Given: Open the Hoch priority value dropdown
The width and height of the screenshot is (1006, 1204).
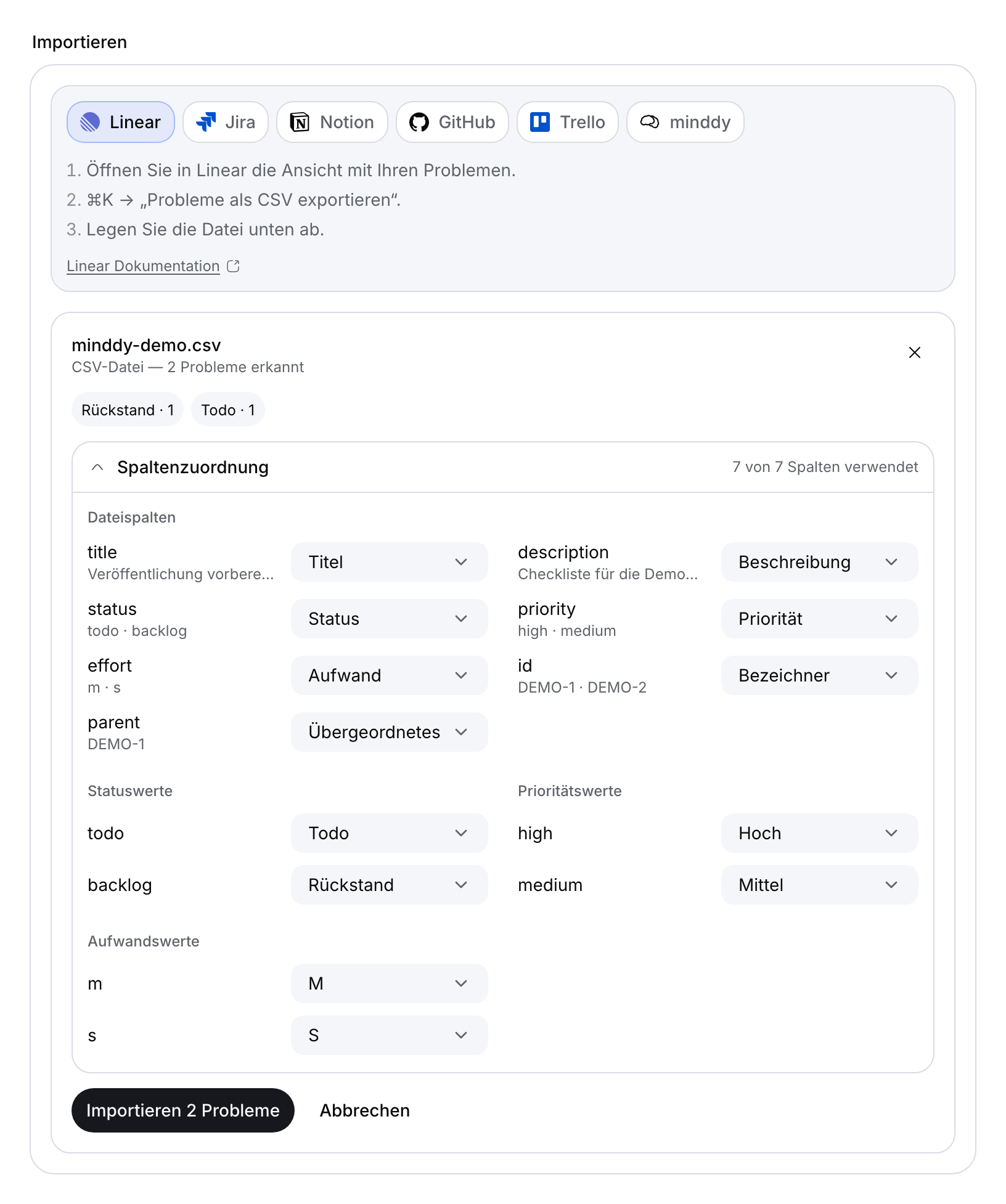Looking at the screenshot, I should (820, 833).
